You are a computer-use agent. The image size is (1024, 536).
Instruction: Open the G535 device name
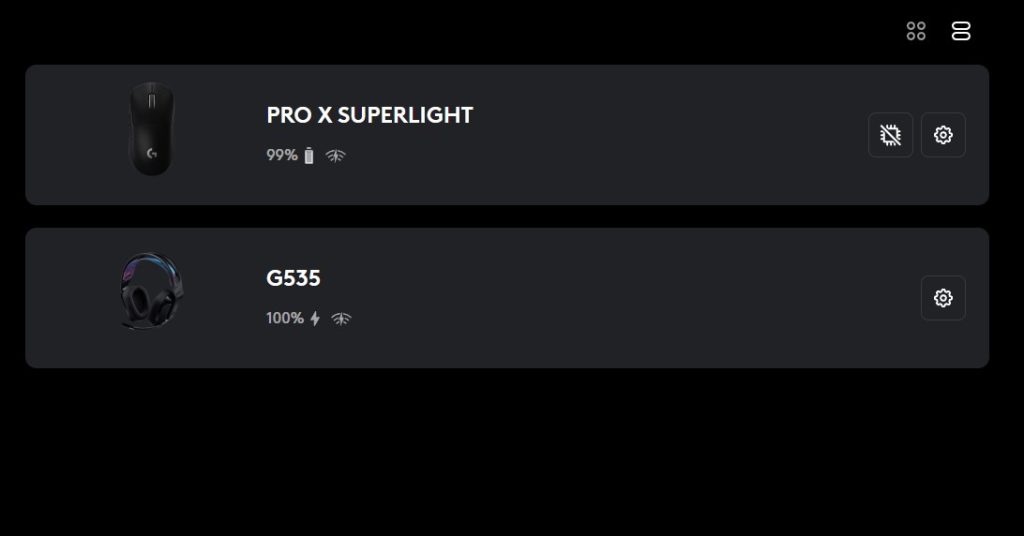293,278
